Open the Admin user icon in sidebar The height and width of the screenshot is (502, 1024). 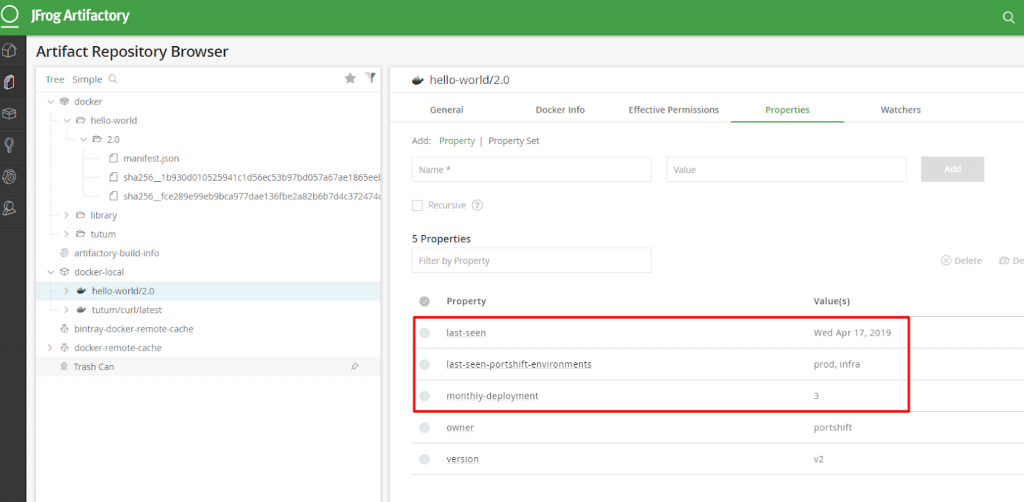(x=9, y=208)
